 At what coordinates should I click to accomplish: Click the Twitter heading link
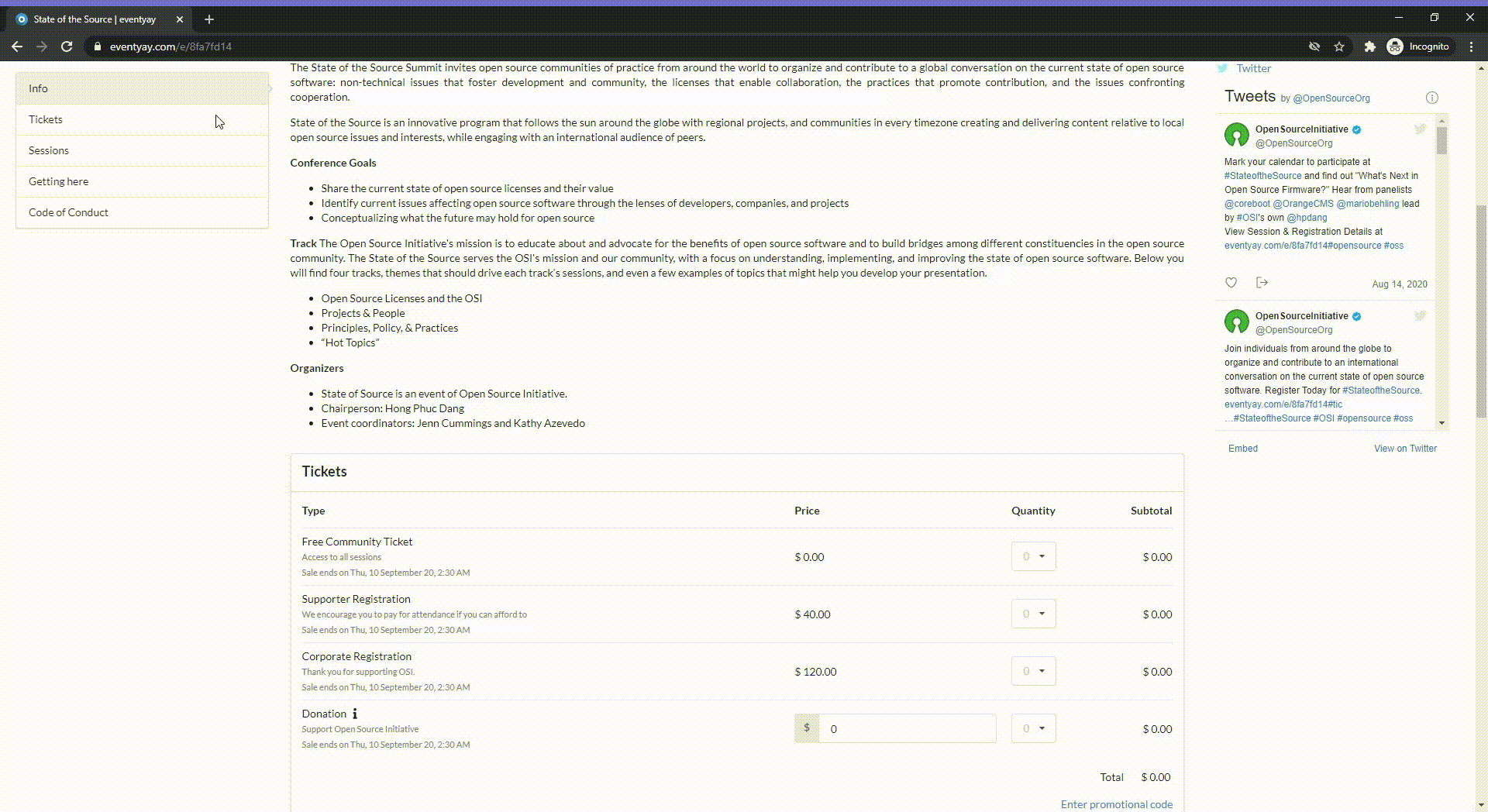point(1254,68)
